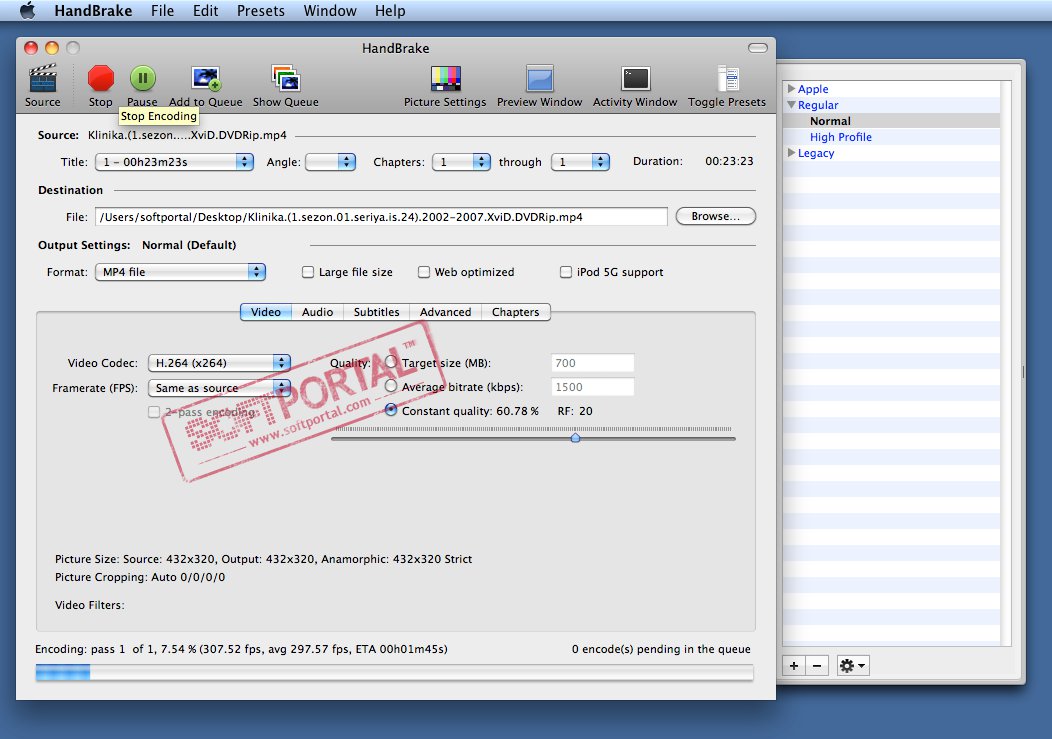Open the gear action menu in presets
The width and height of the screenshot is (1052, 739).
click(x=853, y=665)
